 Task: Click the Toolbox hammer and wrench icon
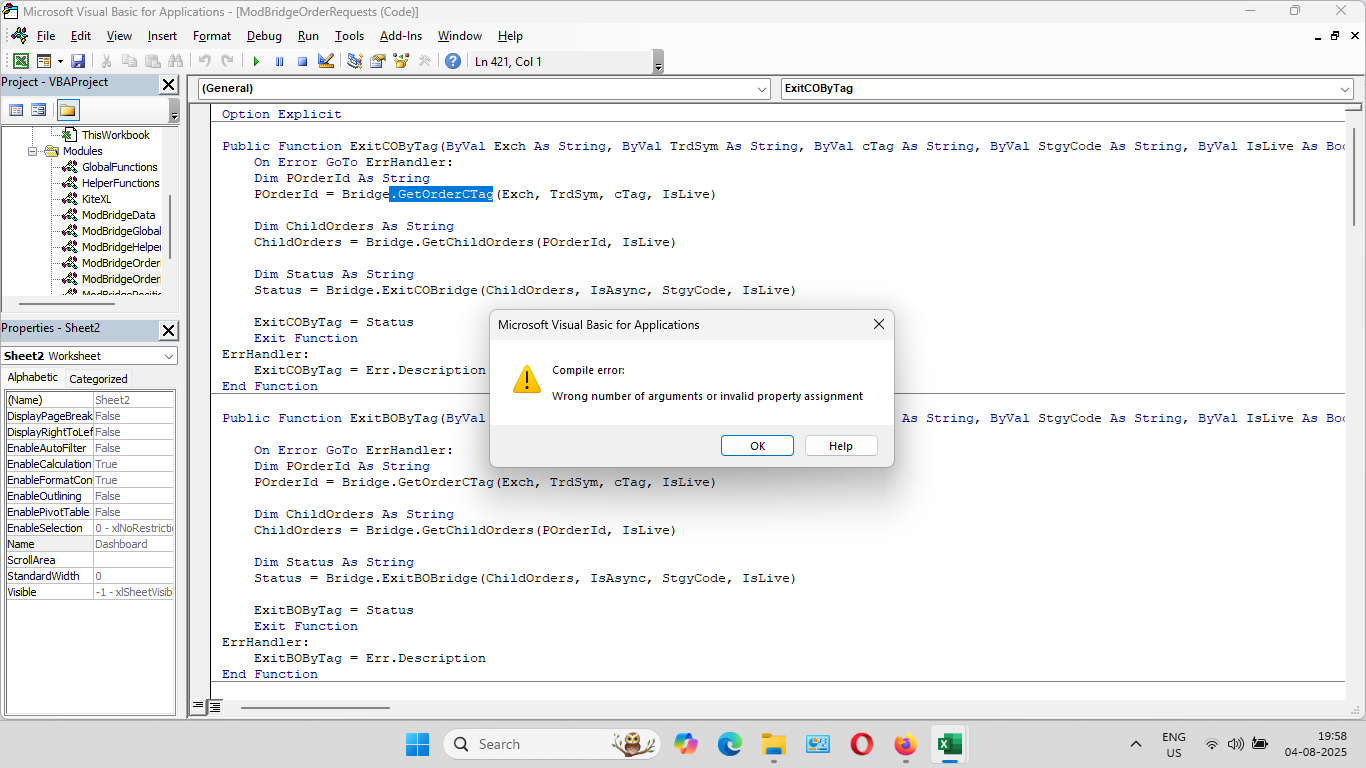tap(424, 61)
